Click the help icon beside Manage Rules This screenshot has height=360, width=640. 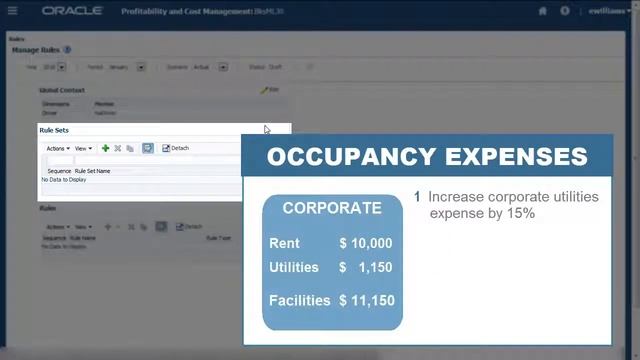(x=67, y=50)
